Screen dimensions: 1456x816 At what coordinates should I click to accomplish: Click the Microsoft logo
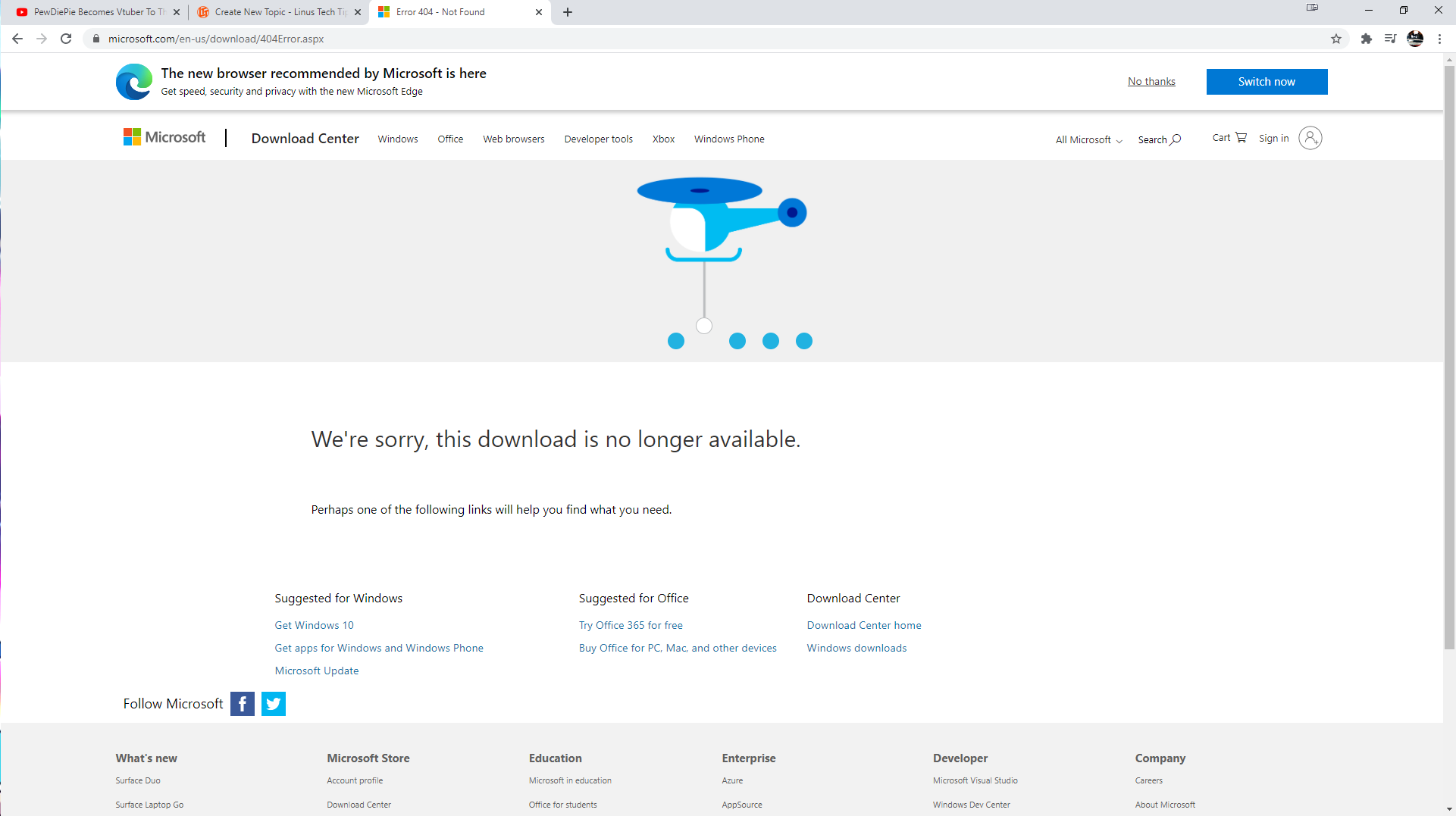coord(164,137)
